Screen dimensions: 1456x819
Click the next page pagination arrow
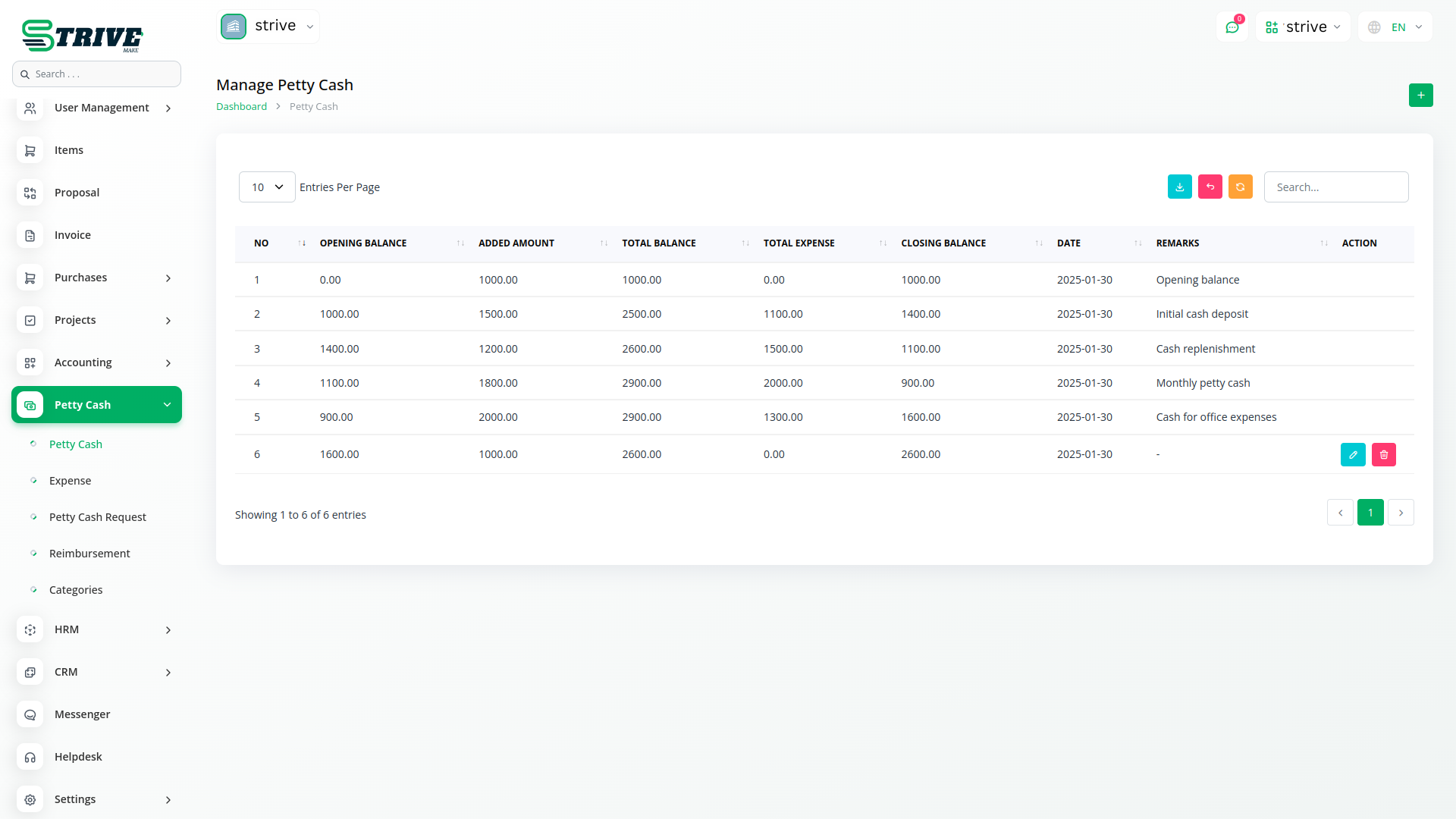coord(1400,513)
